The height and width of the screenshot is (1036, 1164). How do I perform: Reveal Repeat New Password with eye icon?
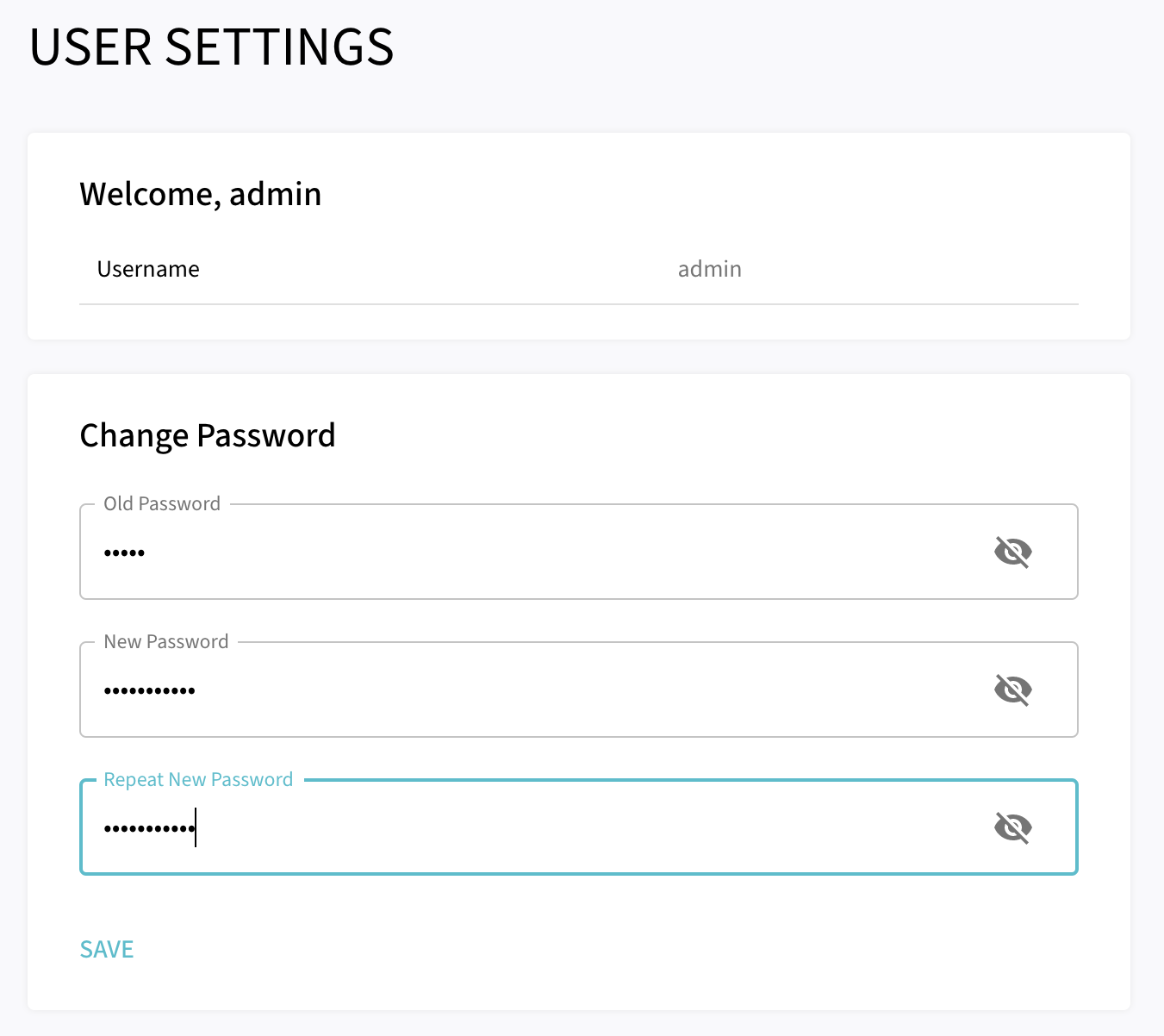(1012, 827)
